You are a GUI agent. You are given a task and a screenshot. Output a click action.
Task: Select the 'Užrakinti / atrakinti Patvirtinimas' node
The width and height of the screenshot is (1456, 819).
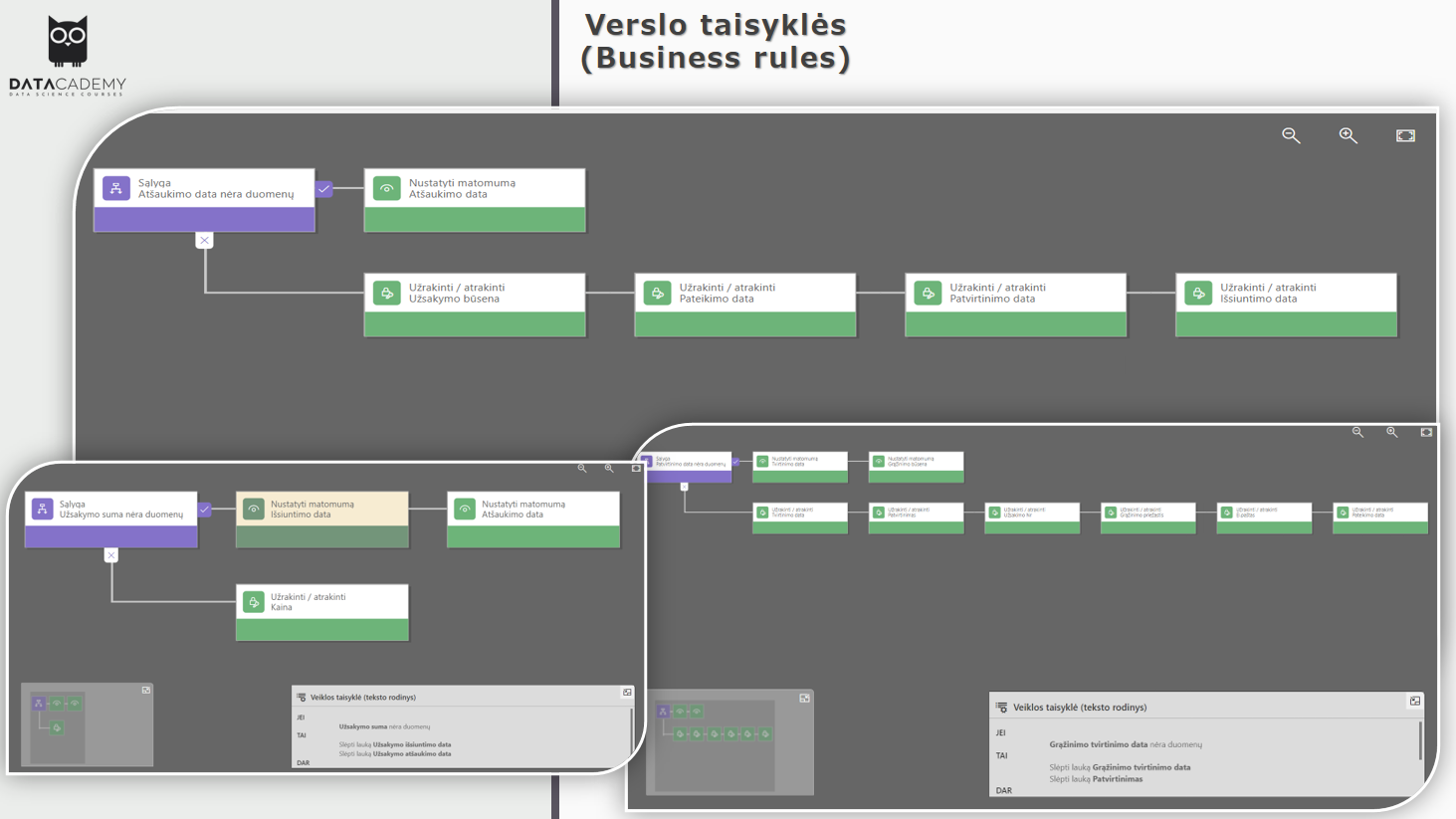(x=916, y=518)
